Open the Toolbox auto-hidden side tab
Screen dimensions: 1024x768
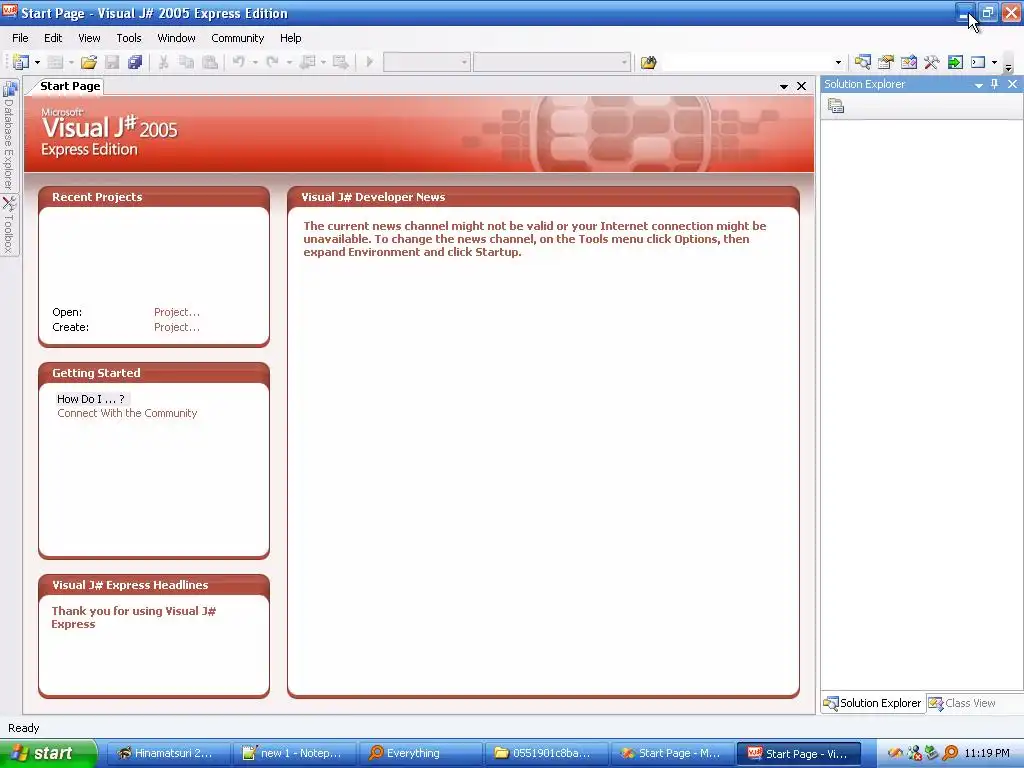coord(9,225)
